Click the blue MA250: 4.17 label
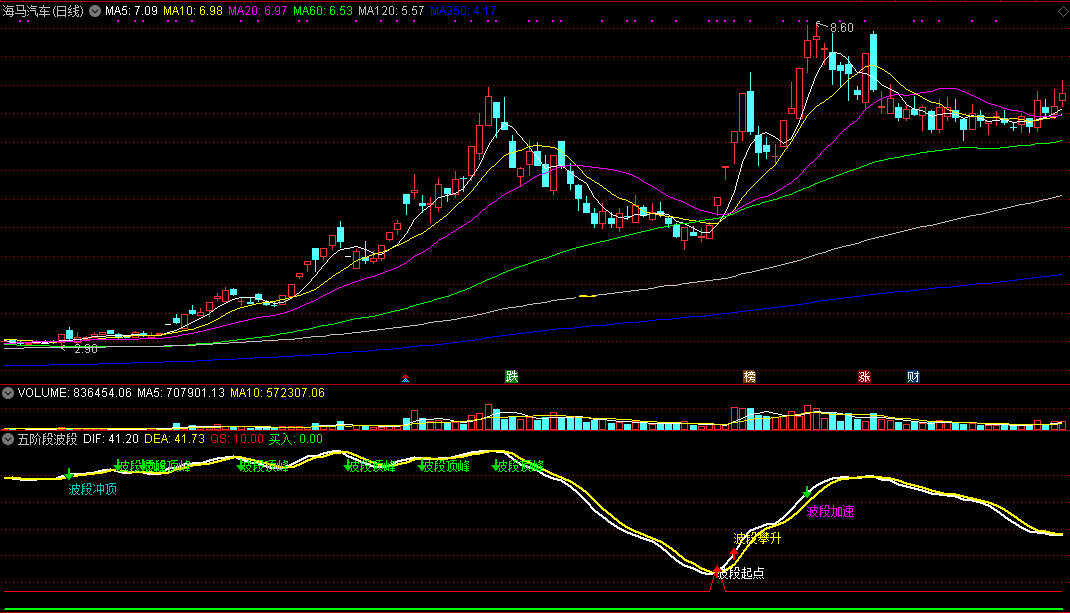 coord(463,11)
